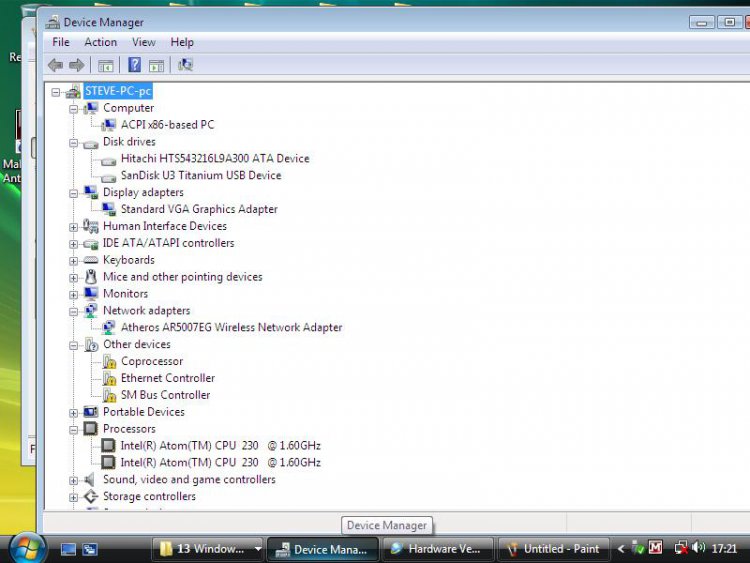The image size is (750, 563).
Task: Click the Forward arrow toolbar icon
Action: [x=77, y=65]
